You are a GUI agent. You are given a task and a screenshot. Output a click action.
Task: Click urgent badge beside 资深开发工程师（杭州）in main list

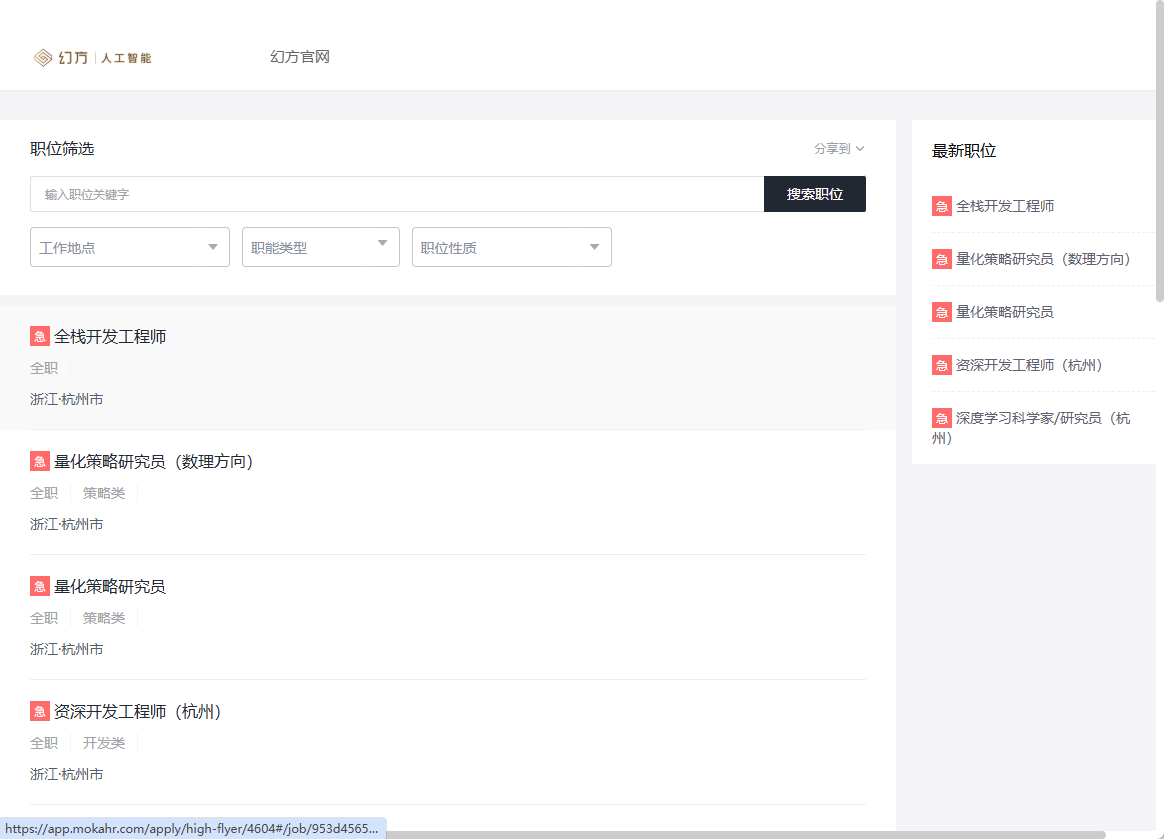click(x=40, y=712)
